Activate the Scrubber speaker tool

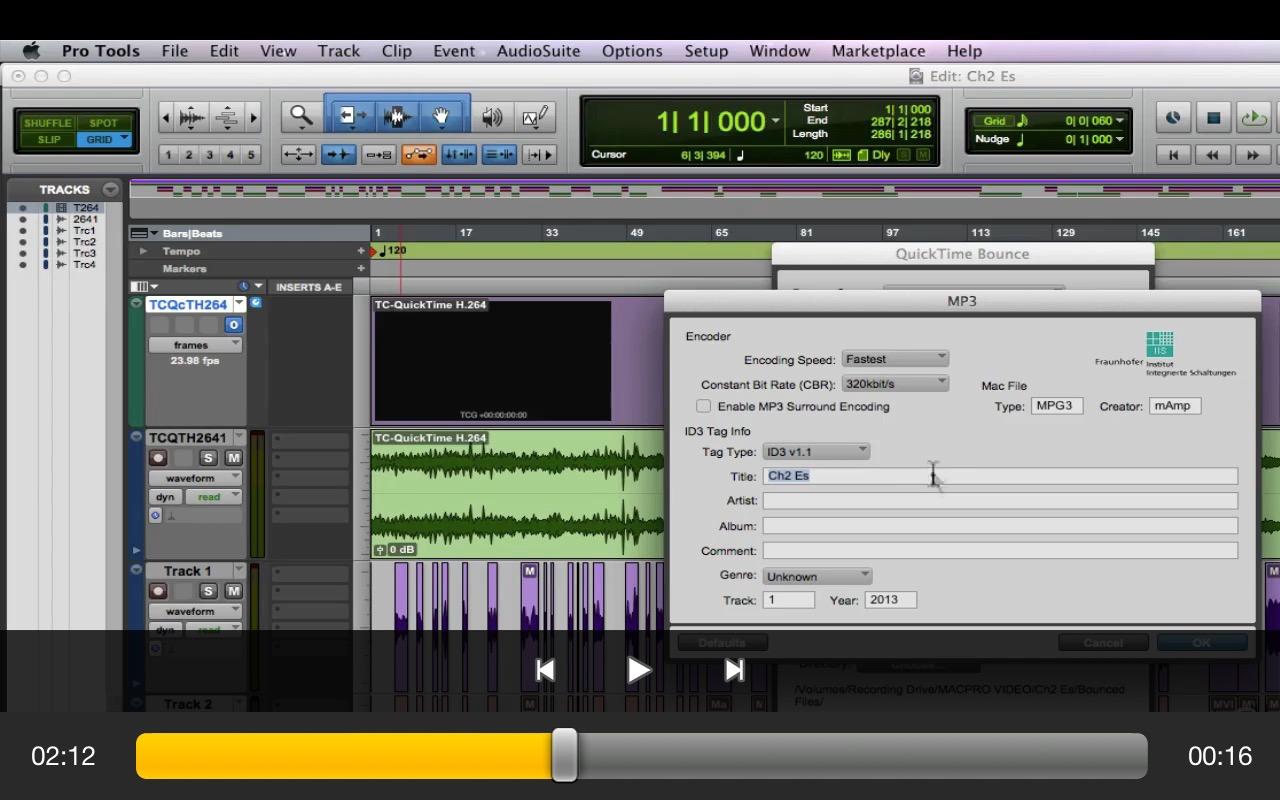pyautogui.click(x=492, y=118)
